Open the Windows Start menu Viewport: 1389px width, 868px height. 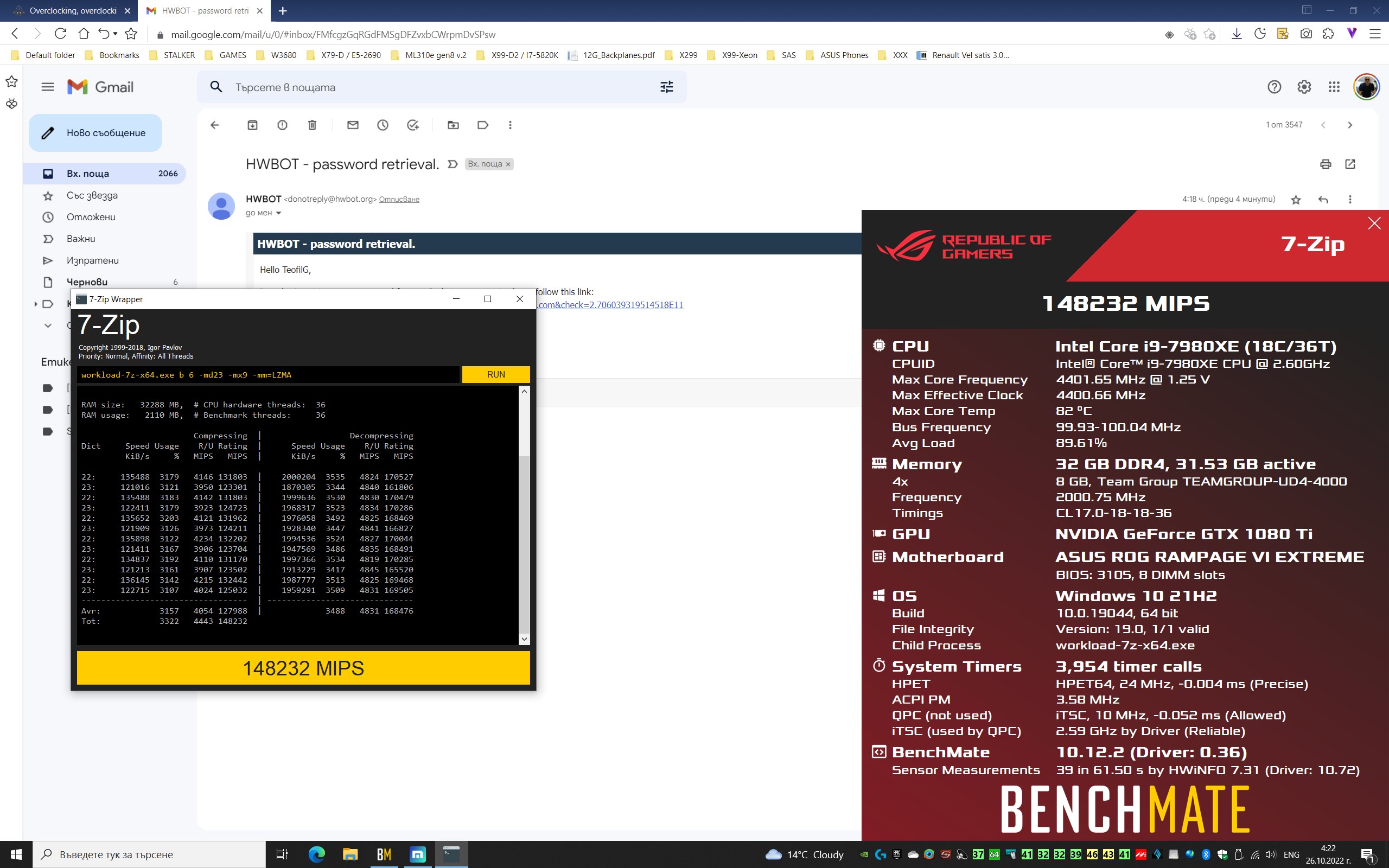(x=16, y=855)
